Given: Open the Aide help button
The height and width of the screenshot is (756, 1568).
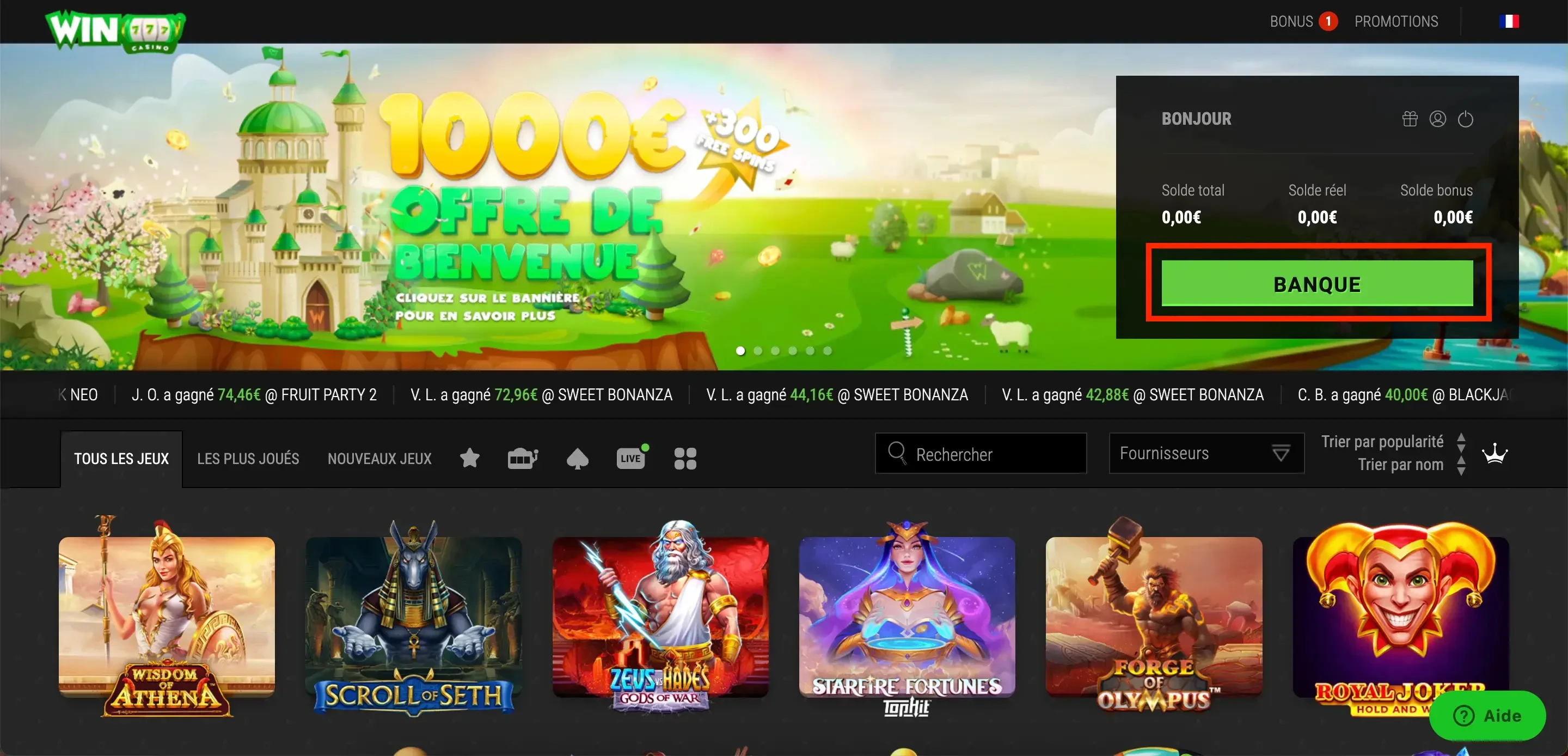Looking at the screenshot, I should pyautogui.click(x=1487, y=715).
